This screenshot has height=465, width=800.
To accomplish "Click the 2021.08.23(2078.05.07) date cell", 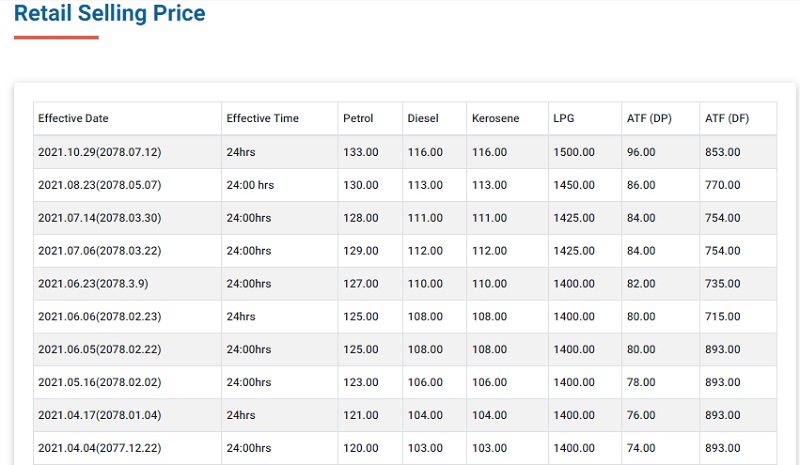I will pos(99,185).
